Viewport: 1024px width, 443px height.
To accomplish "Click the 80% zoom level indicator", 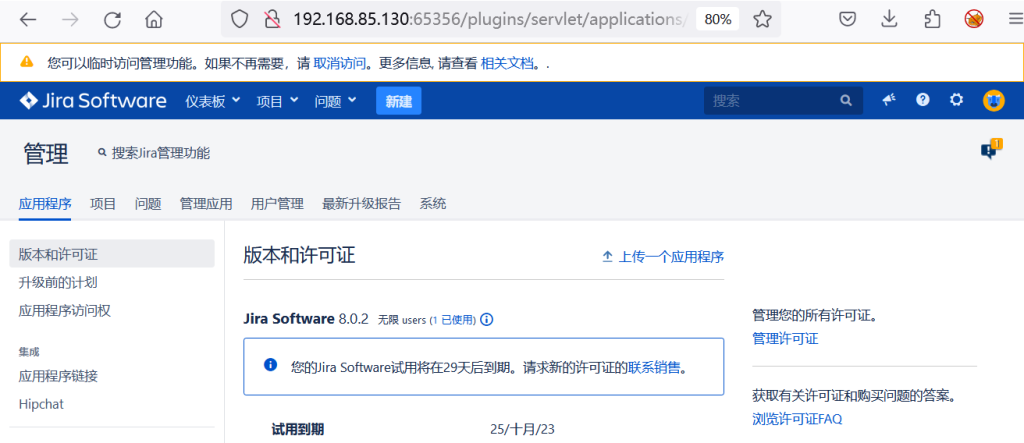I will click(x=718, y=20).
